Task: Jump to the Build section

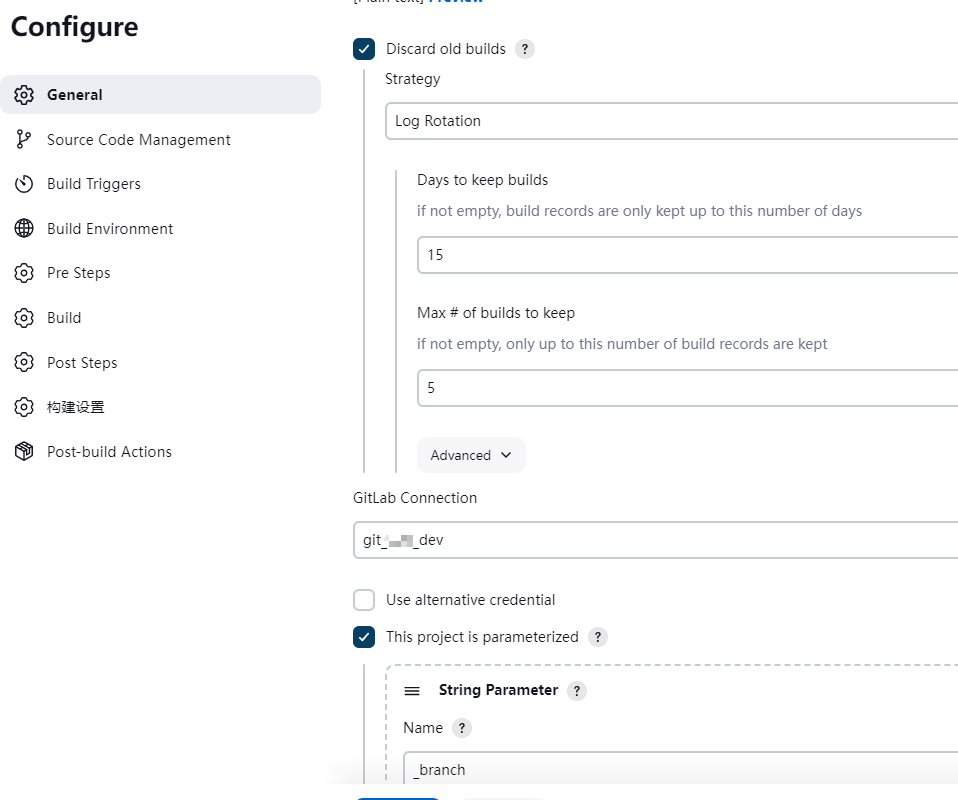Action: (64, 318)
